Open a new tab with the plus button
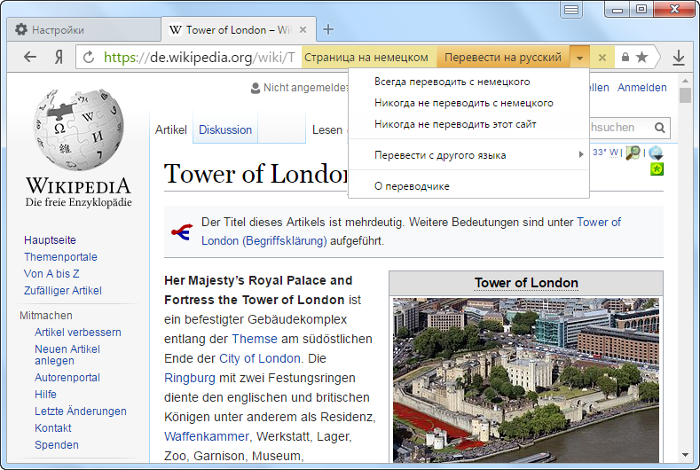The image size is (700, 470). click(328, 29)
